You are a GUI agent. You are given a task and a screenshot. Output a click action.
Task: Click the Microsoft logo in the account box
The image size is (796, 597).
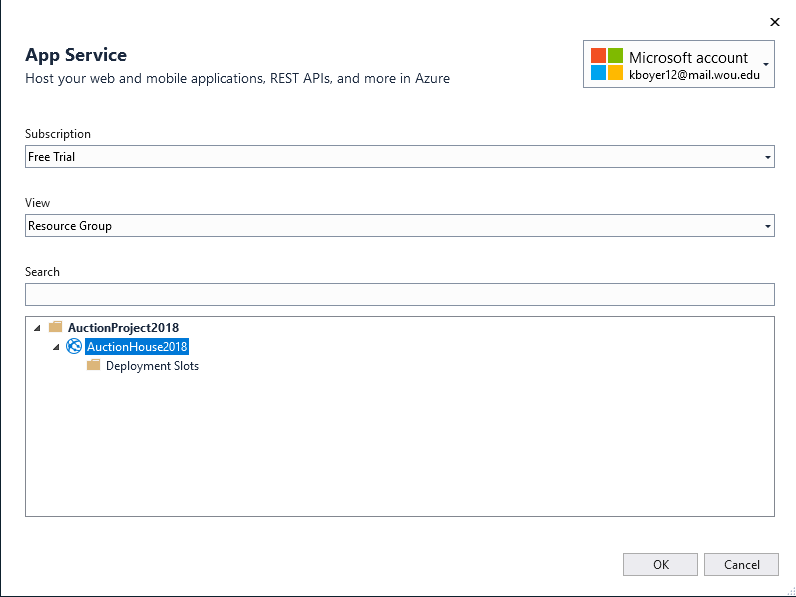[x=607, y=64]
